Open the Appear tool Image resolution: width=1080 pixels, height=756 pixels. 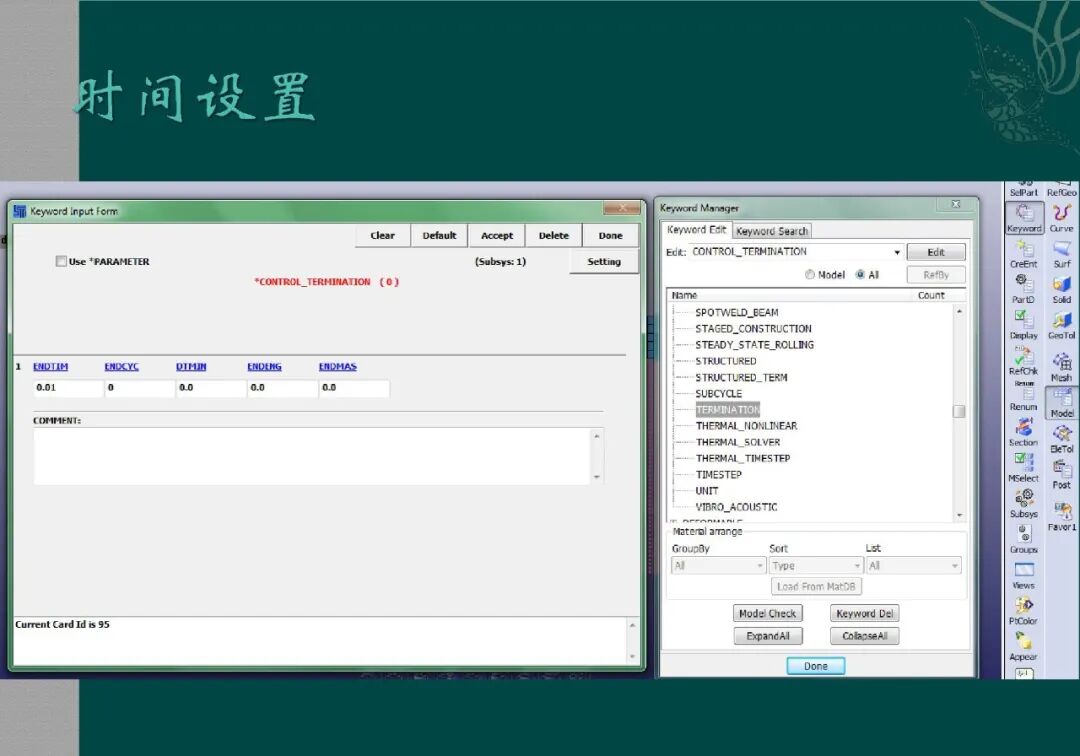click(x=1024, y=648)
